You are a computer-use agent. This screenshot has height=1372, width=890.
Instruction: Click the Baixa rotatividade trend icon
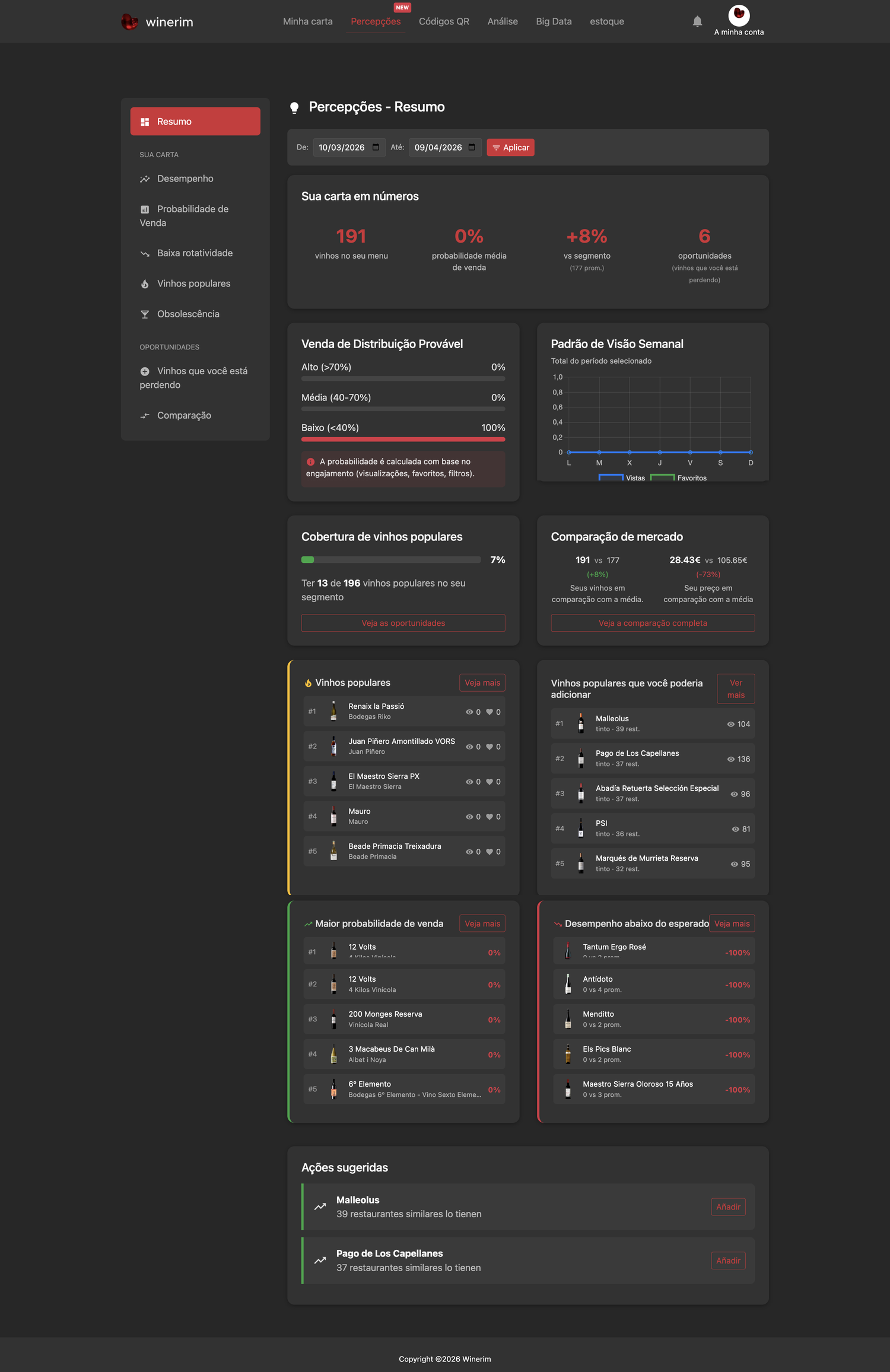tap(145, 253)
